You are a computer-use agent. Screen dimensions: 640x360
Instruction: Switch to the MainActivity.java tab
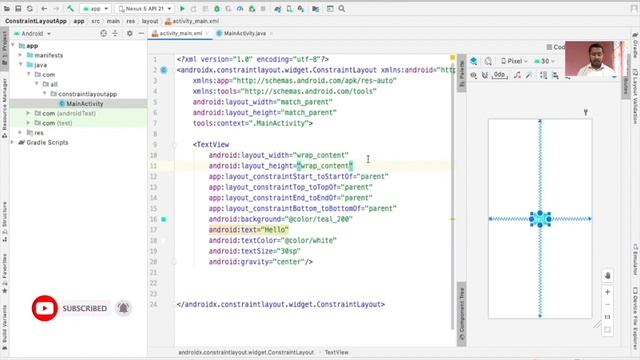(x=244, y=33)
